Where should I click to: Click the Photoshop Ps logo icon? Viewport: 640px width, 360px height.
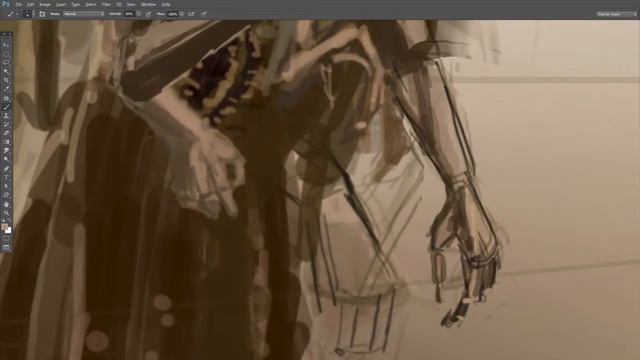[5, 4]
